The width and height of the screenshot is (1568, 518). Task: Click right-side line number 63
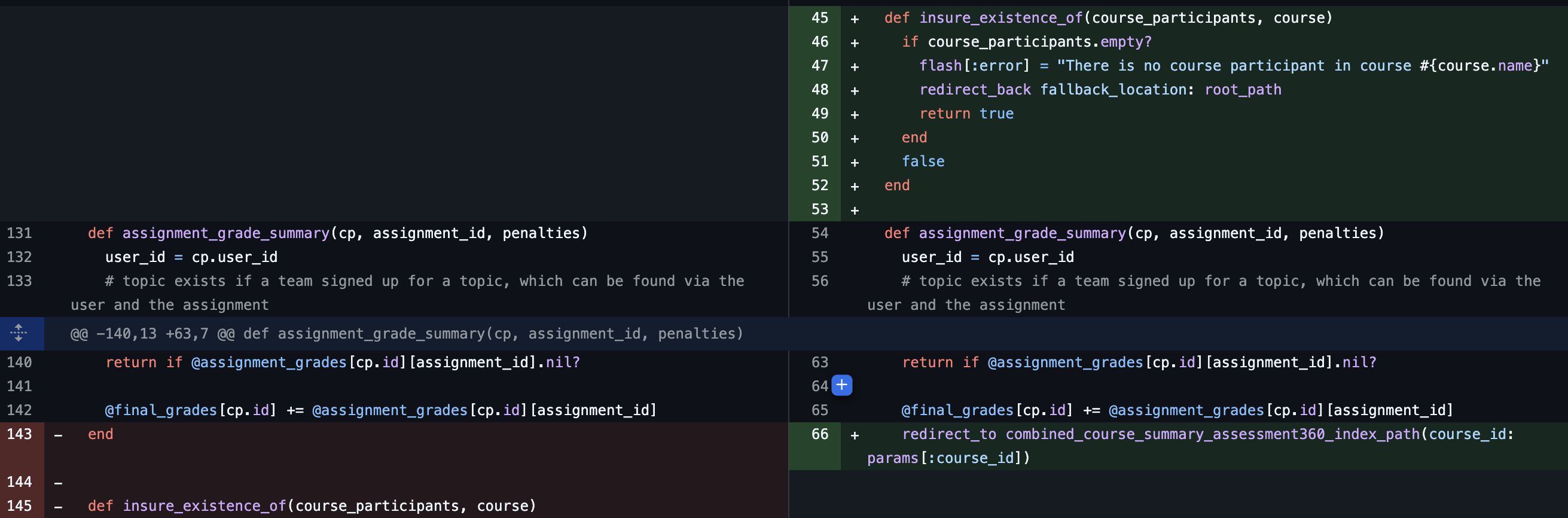[819, 362]
